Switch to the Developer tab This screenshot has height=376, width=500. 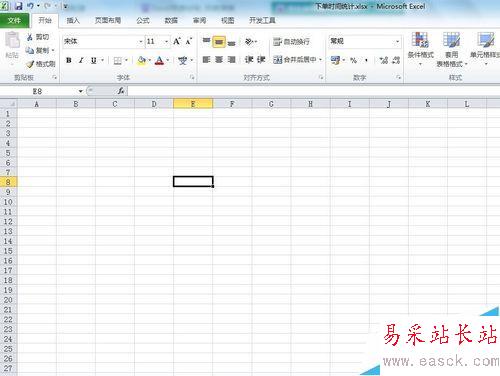point(262,21)
